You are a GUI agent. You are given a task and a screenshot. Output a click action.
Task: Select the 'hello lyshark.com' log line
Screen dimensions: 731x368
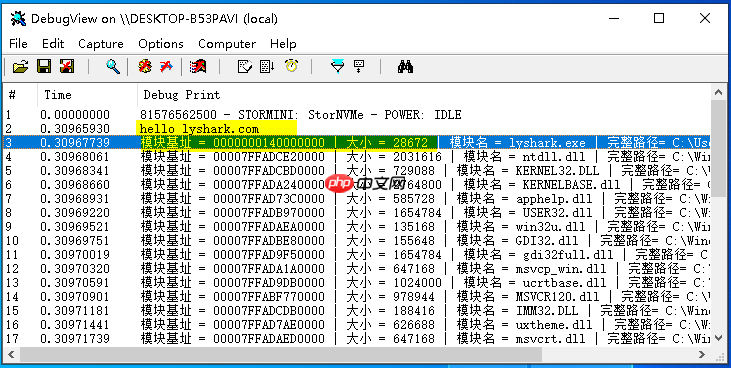click(x=357, y=129)
